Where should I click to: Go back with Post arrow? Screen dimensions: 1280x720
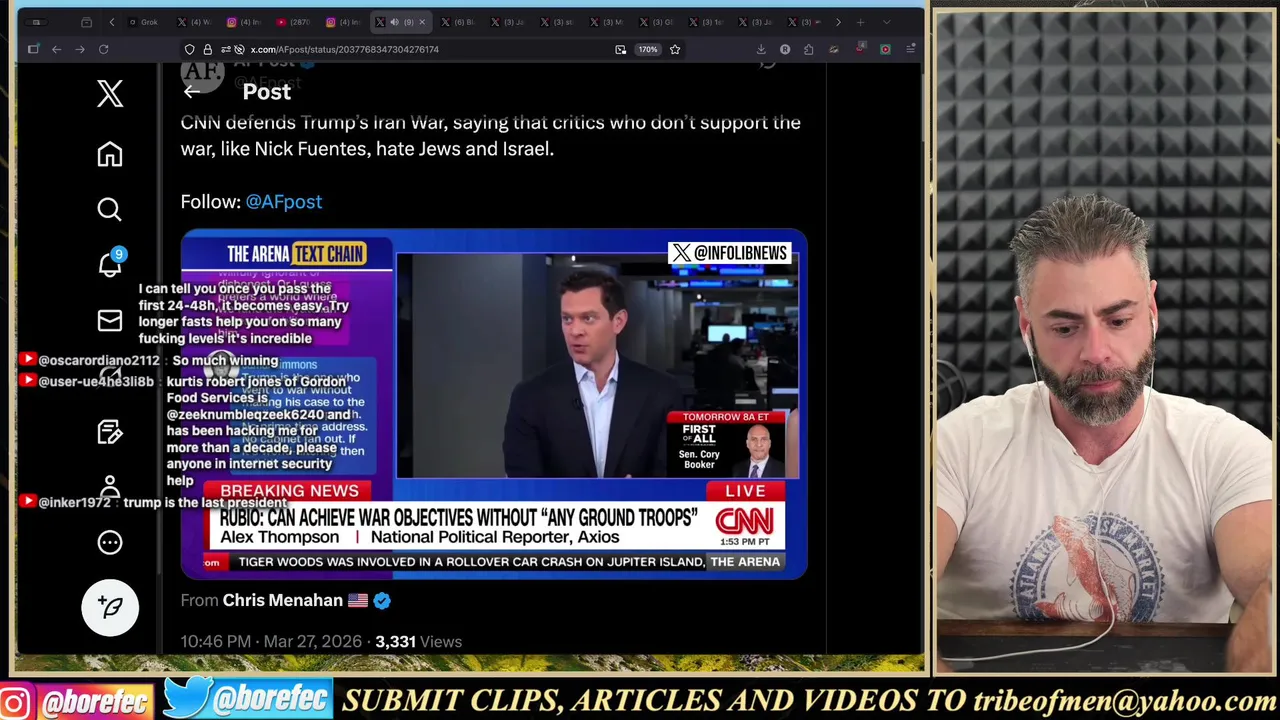(192, 92)
